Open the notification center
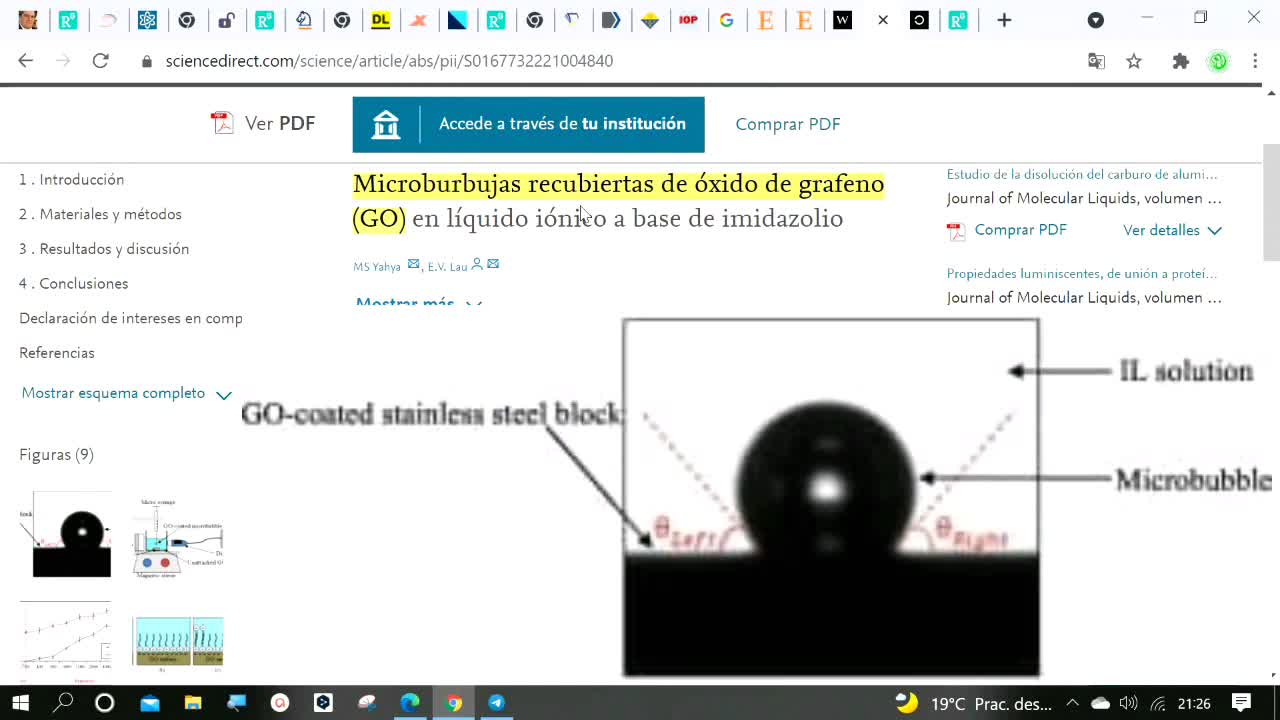Viewport: 1280px width, 720px height. click(x=1241, y=703)
